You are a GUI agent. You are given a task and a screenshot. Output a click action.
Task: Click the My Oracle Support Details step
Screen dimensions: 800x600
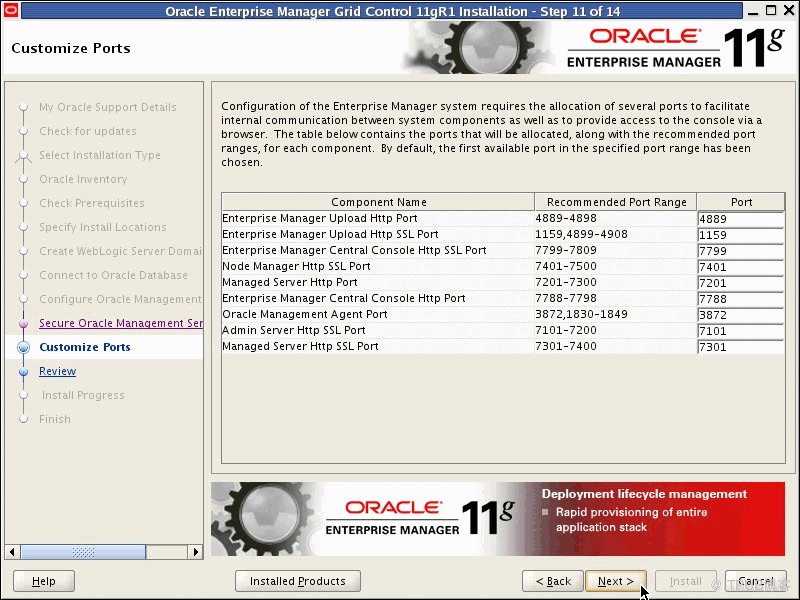[x=108, y=107]
